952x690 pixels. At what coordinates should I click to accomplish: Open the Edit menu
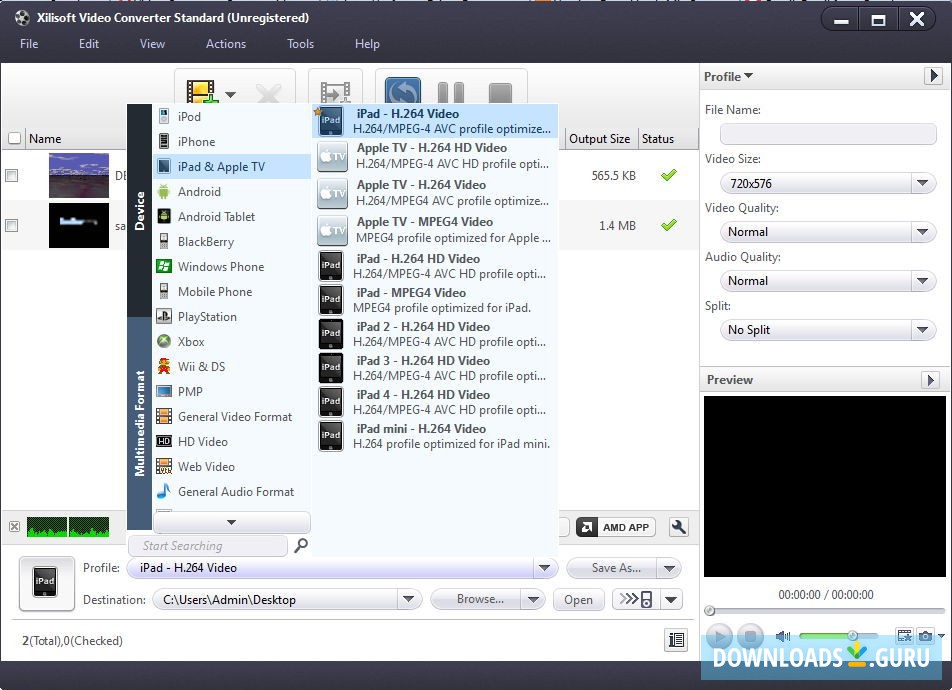[89, 44]
